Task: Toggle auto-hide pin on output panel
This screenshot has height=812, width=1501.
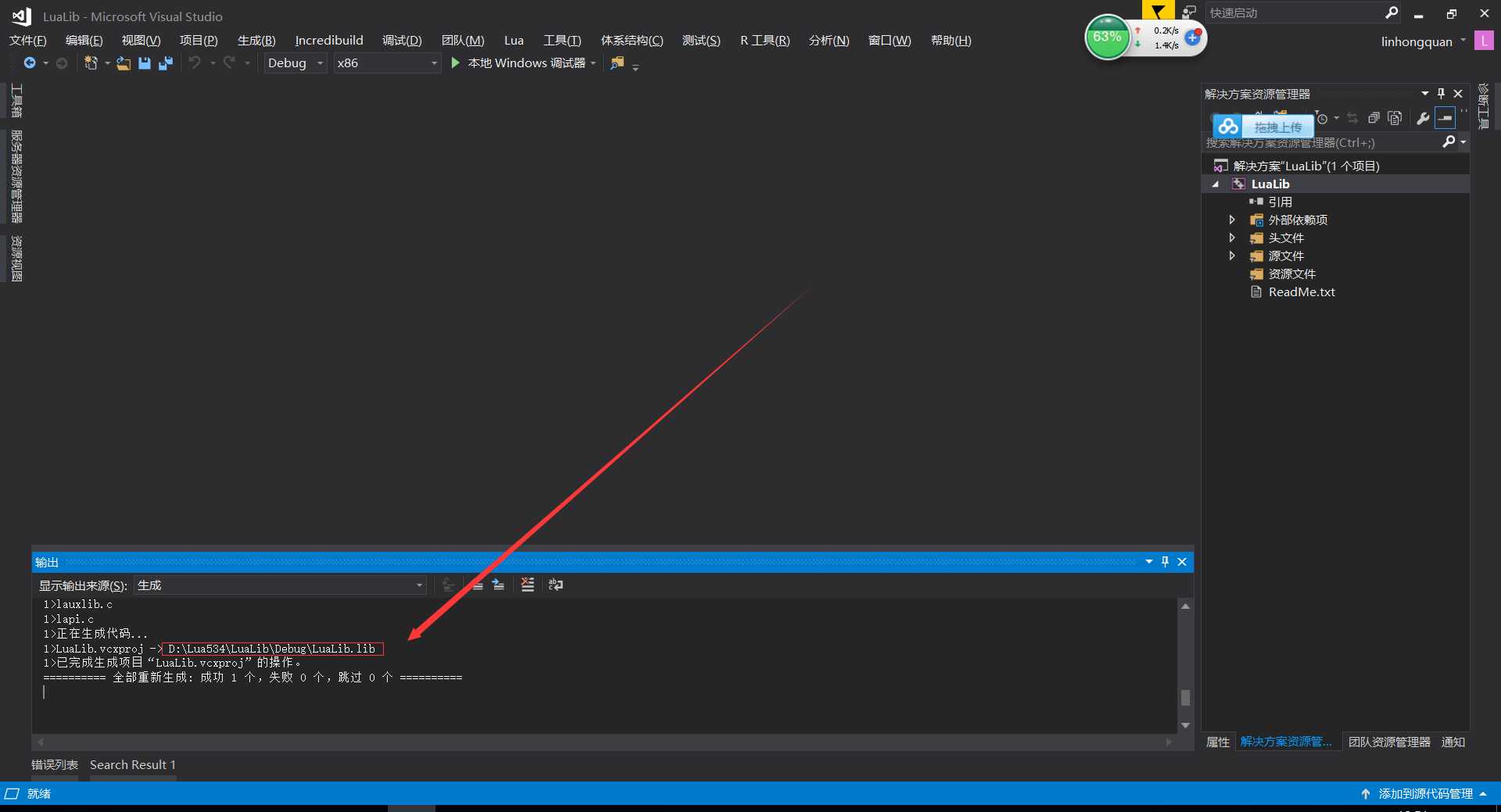Action: [1165, 561]
